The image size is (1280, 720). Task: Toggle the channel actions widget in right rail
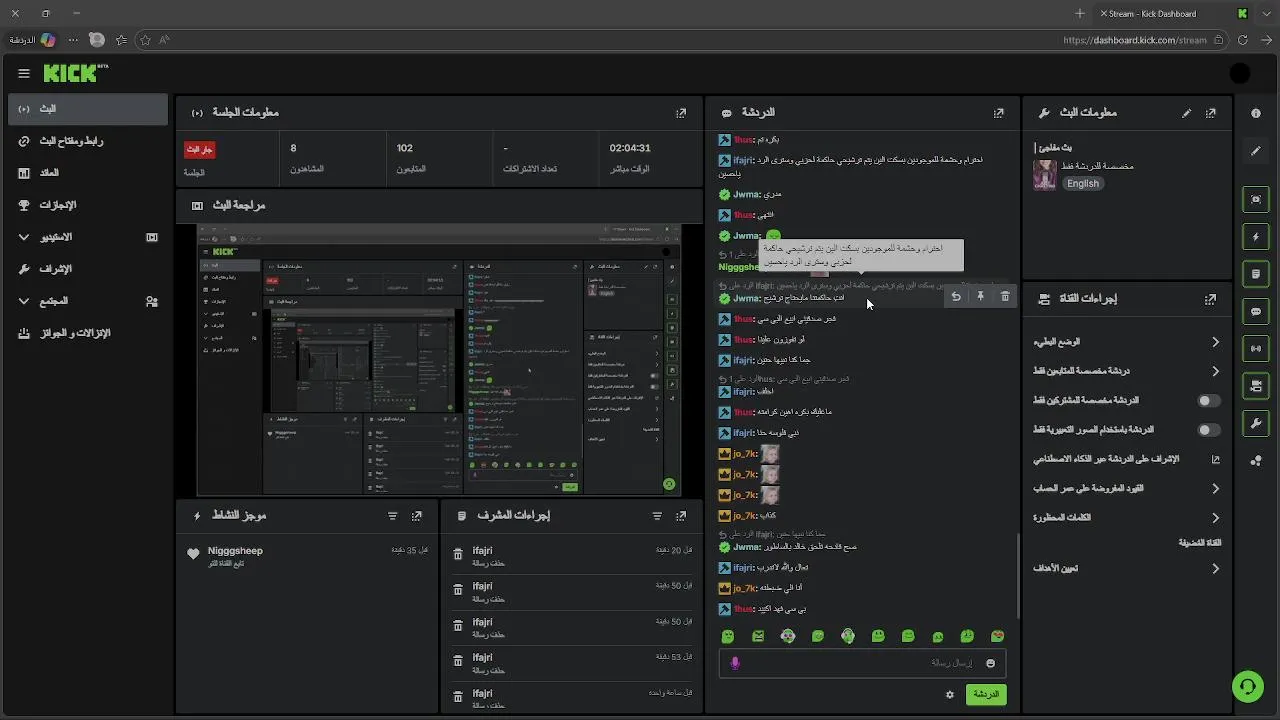(1256, 386)
